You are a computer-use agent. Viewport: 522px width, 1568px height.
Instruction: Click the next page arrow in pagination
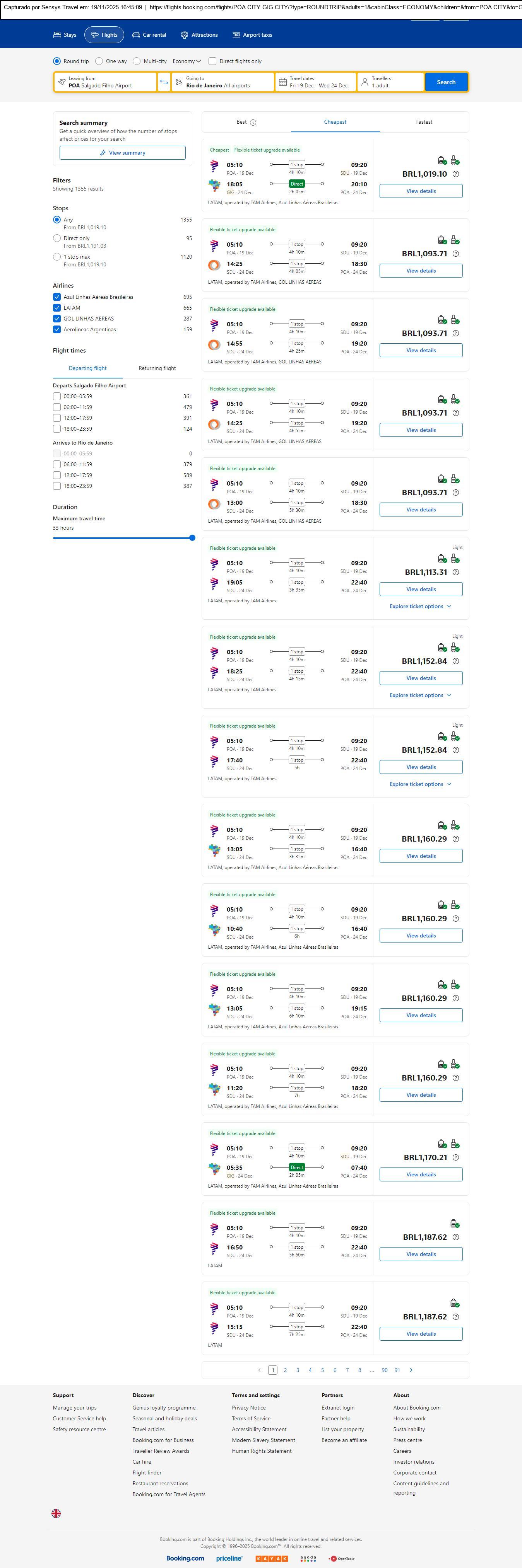pyautogui.click(x=411, y=1370)
